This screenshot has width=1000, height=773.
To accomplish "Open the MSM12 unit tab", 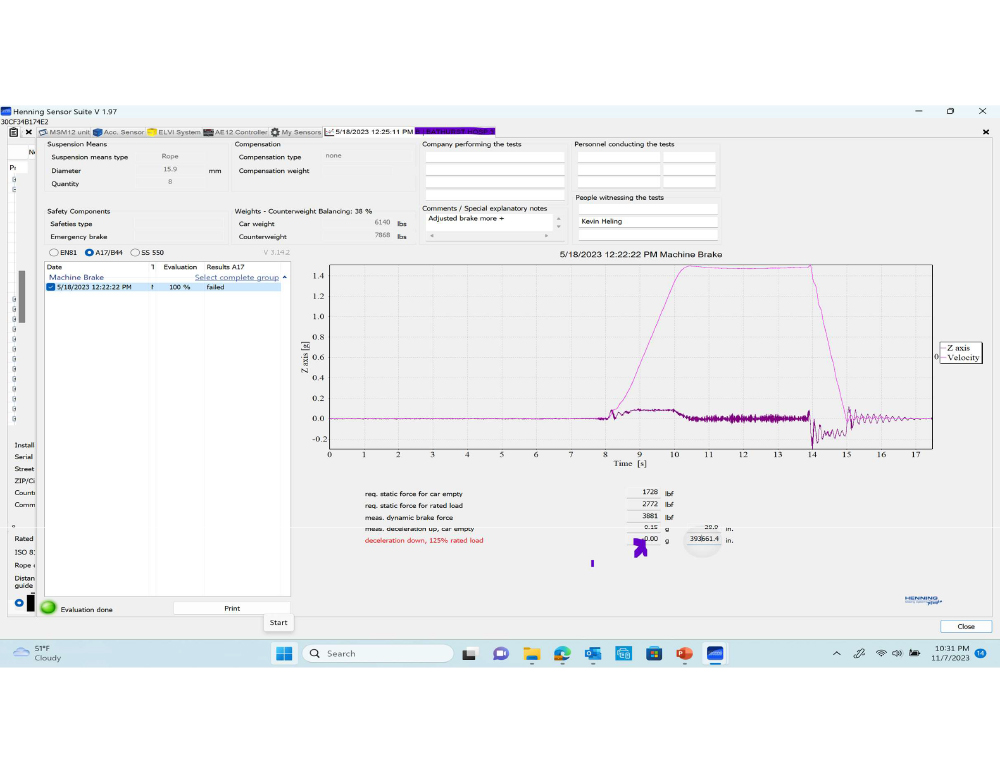I will [64, 132].
